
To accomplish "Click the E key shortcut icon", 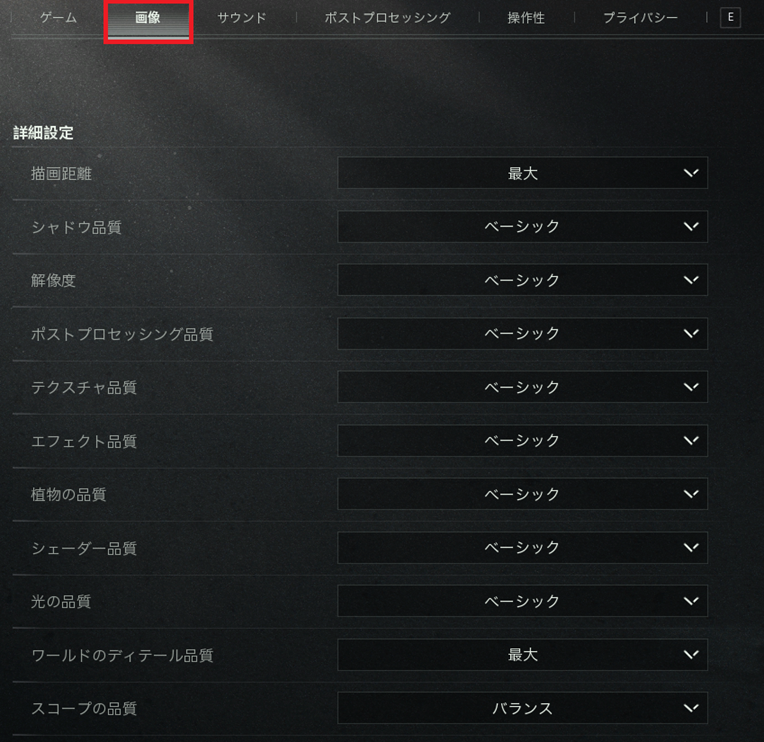I will (x=730, y=18).
